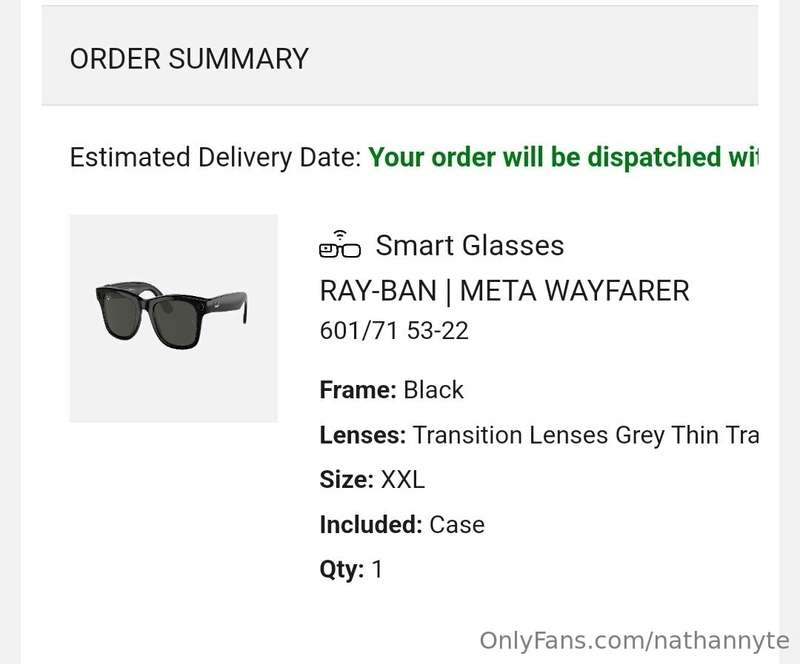Select the RAY-BAN | META WAYFARER title
This screenshot has height=664, width=800.
[505, 291]
